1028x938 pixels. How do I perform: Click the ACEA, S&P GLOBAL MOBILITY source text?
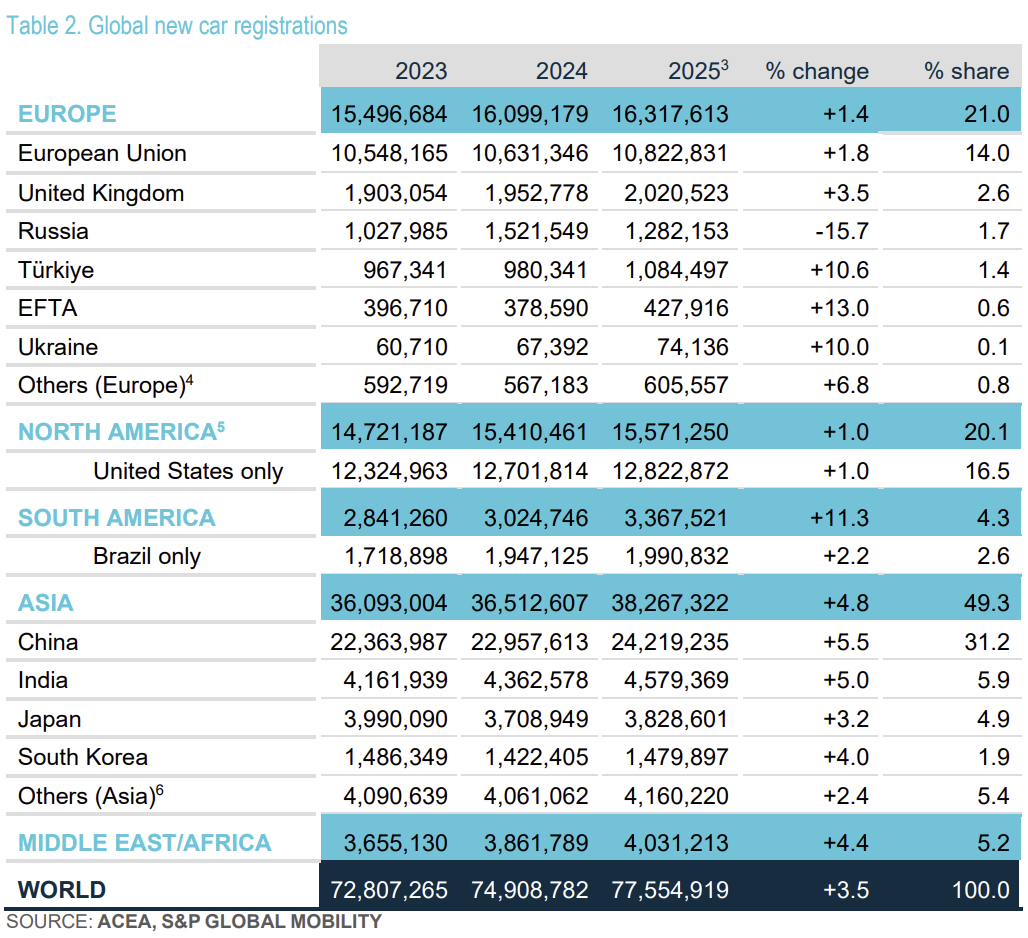[x=239, y=922]
